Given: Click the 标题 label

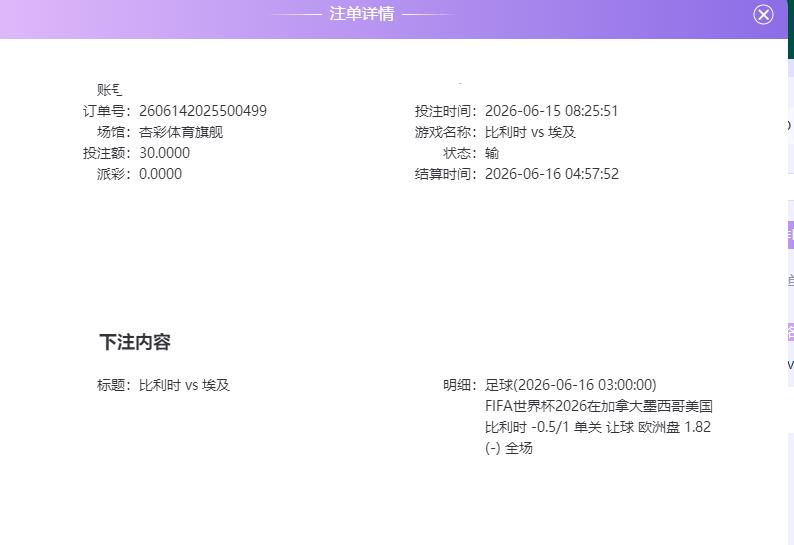Looking at the screenshot, I should pos(114,385).
